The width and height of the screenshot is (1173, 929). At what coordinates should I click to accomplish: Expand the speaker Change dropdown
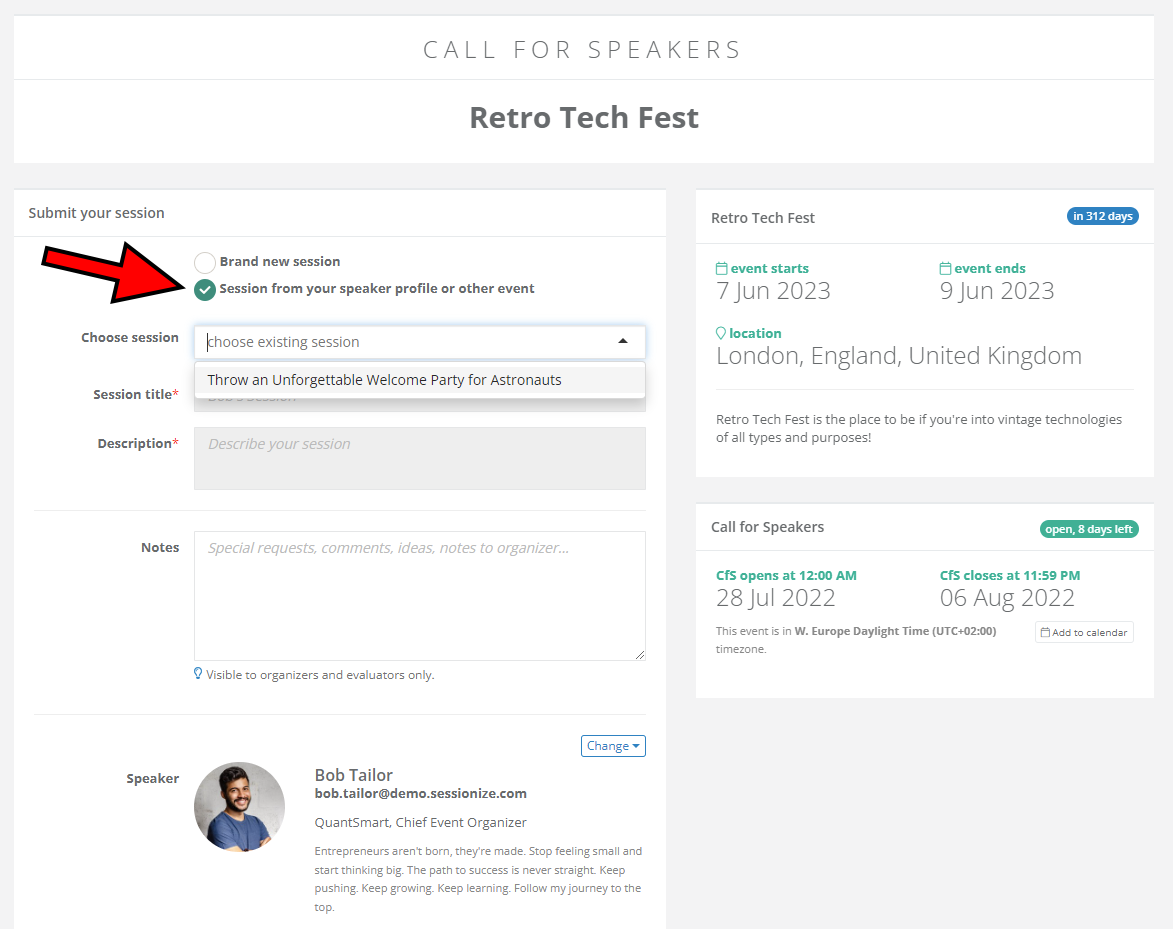[x=613, y=746]
